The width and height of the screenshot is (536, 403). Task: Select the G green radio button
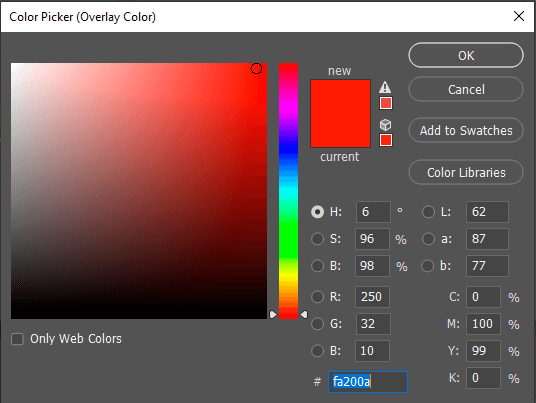point(317,324)
